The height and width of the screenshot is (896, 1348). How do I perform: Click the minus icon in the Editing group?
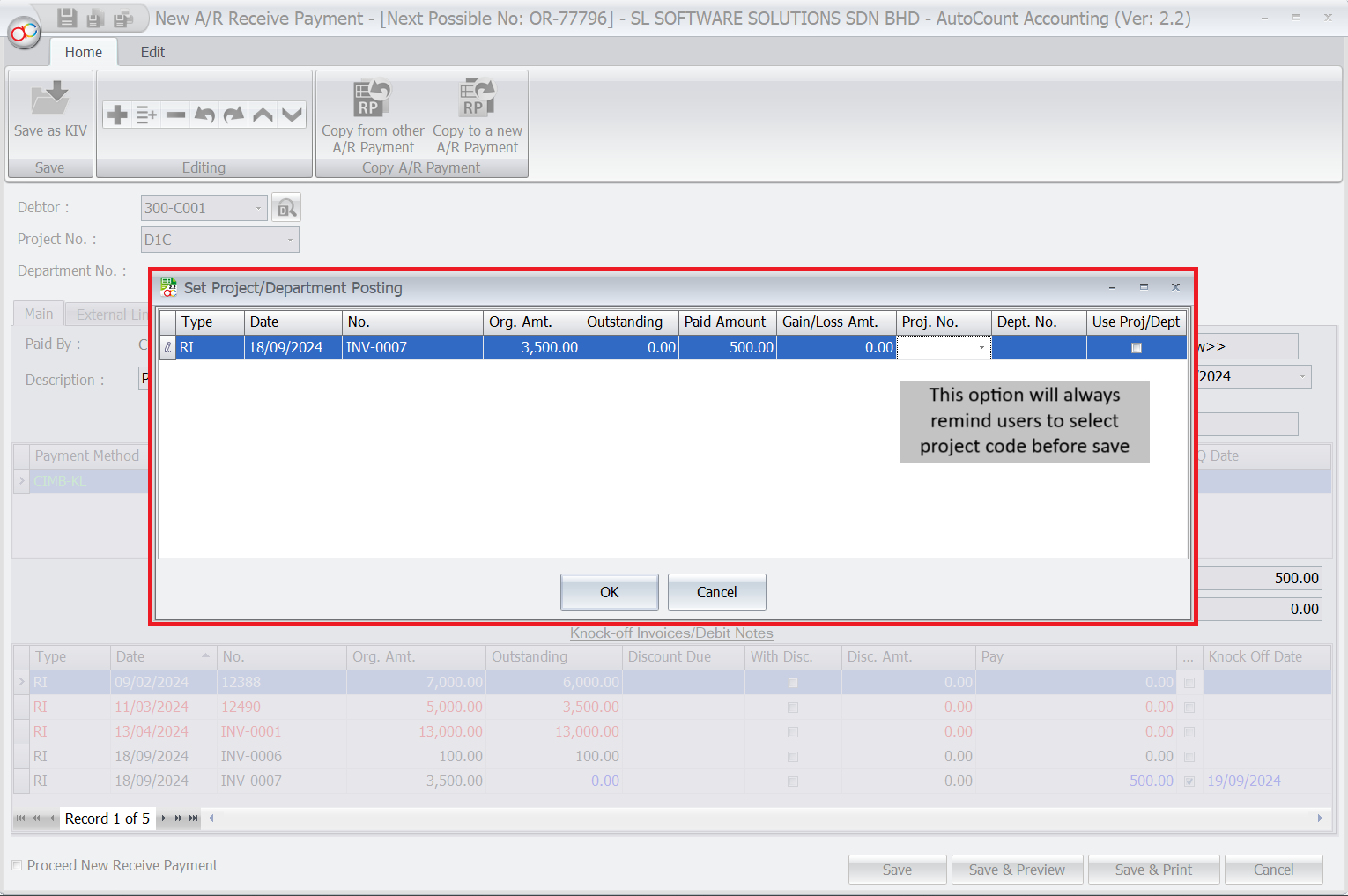point(175,115)
